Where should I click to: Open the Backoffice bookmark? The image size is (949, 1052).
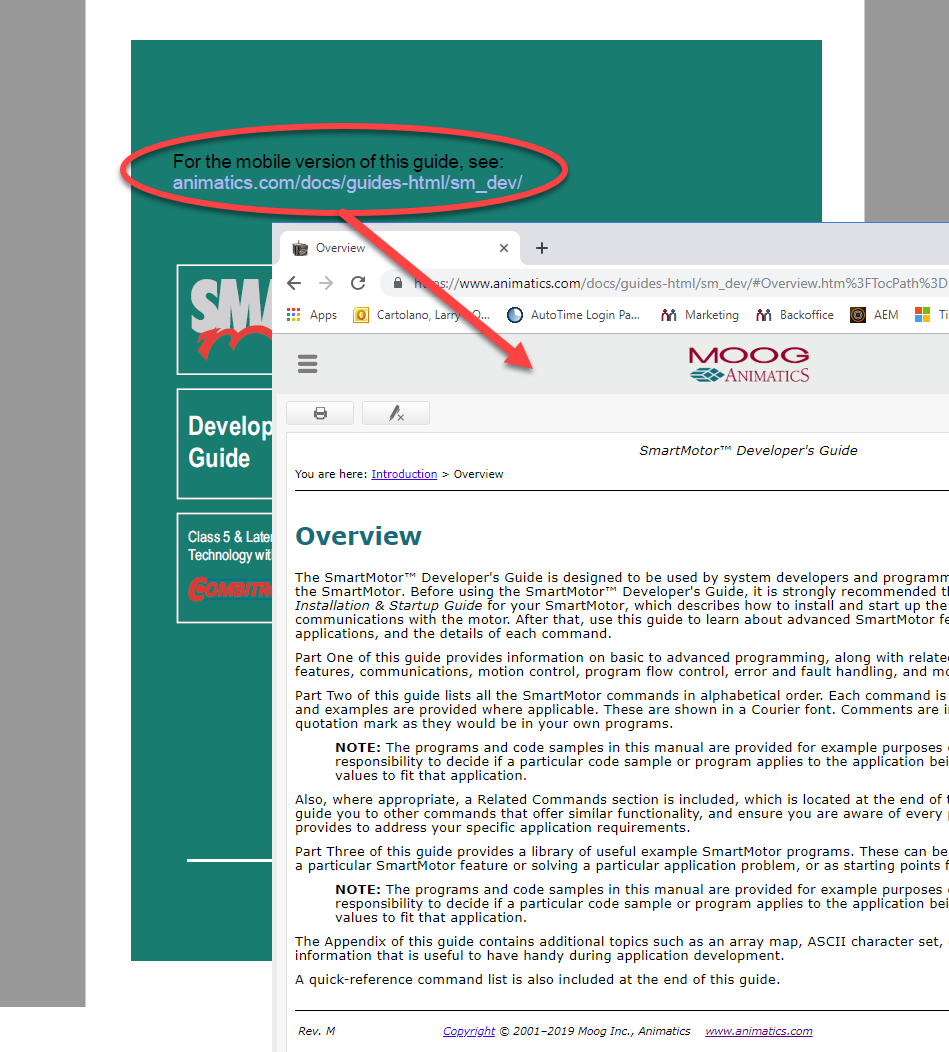pos(795,315)
